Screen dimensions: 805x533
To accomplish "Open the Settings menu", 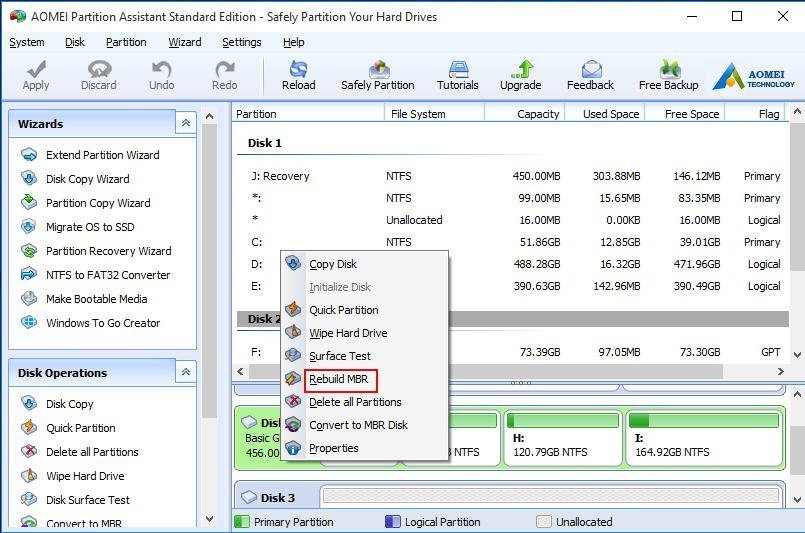I will coord(242,42).
